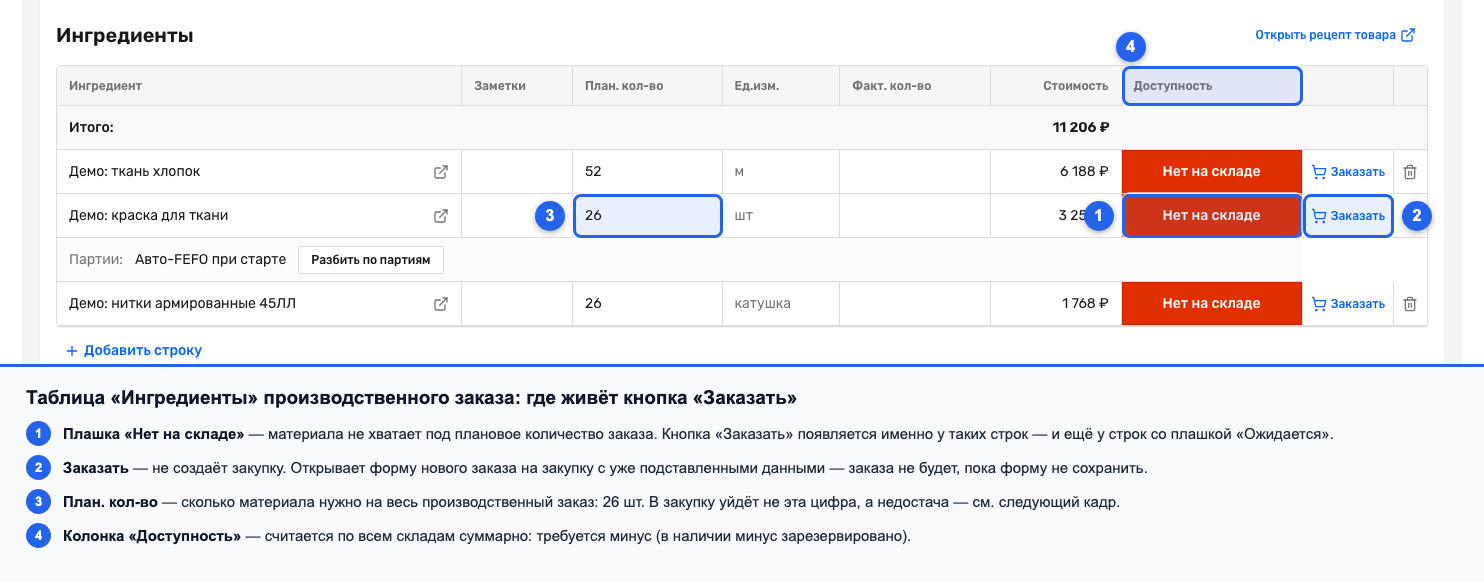1484x581 pixels.
Task: Click the Факт. кол-во cell for краска для ткани
Action: tap(915, 216)
